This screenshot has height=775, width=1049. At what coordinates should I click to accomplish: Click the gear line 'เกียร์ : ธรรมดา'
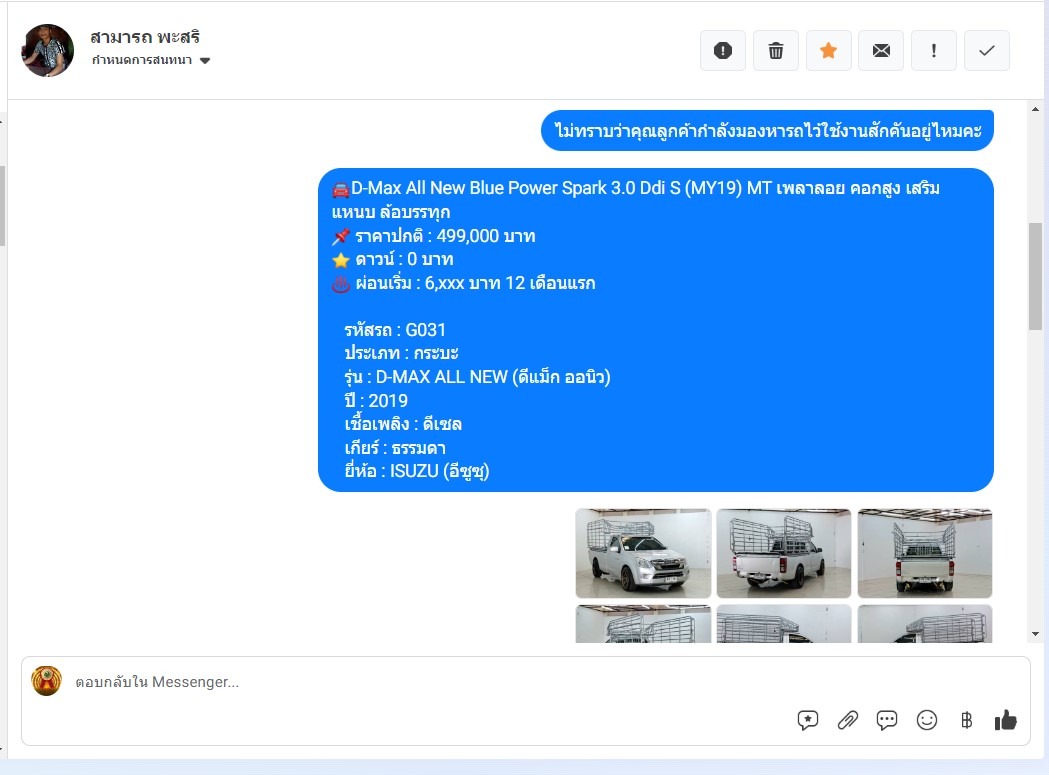click(x=395, y=448)
